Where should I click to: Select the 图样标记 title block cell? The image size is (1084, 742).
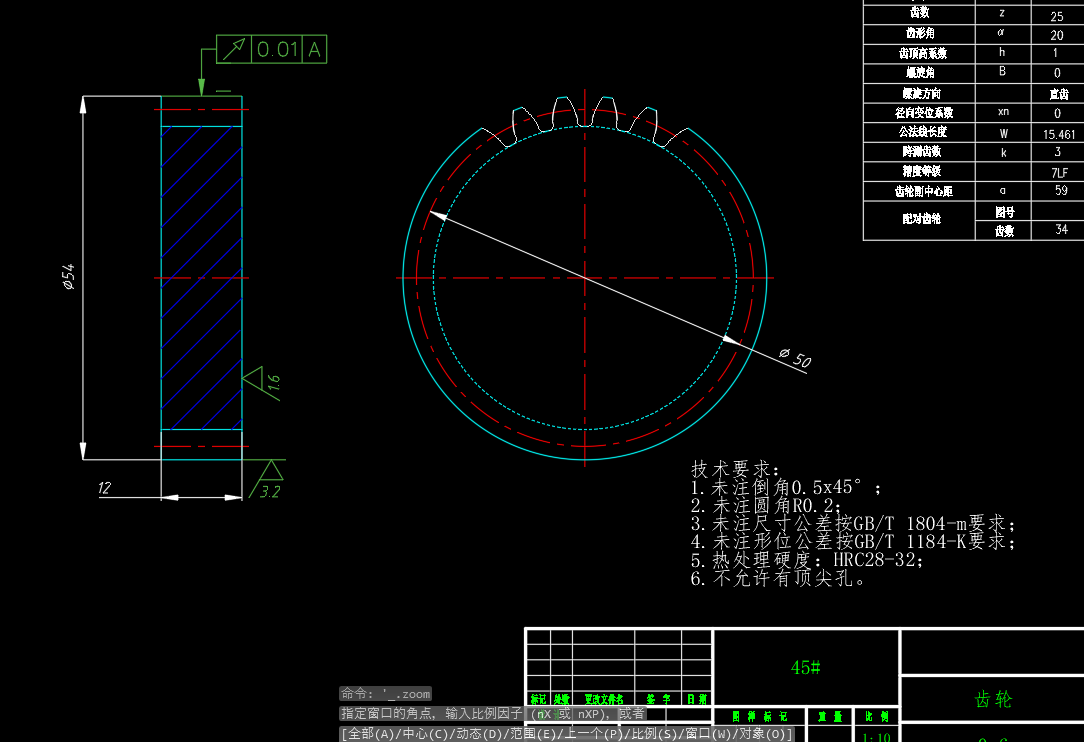point(760,716)
